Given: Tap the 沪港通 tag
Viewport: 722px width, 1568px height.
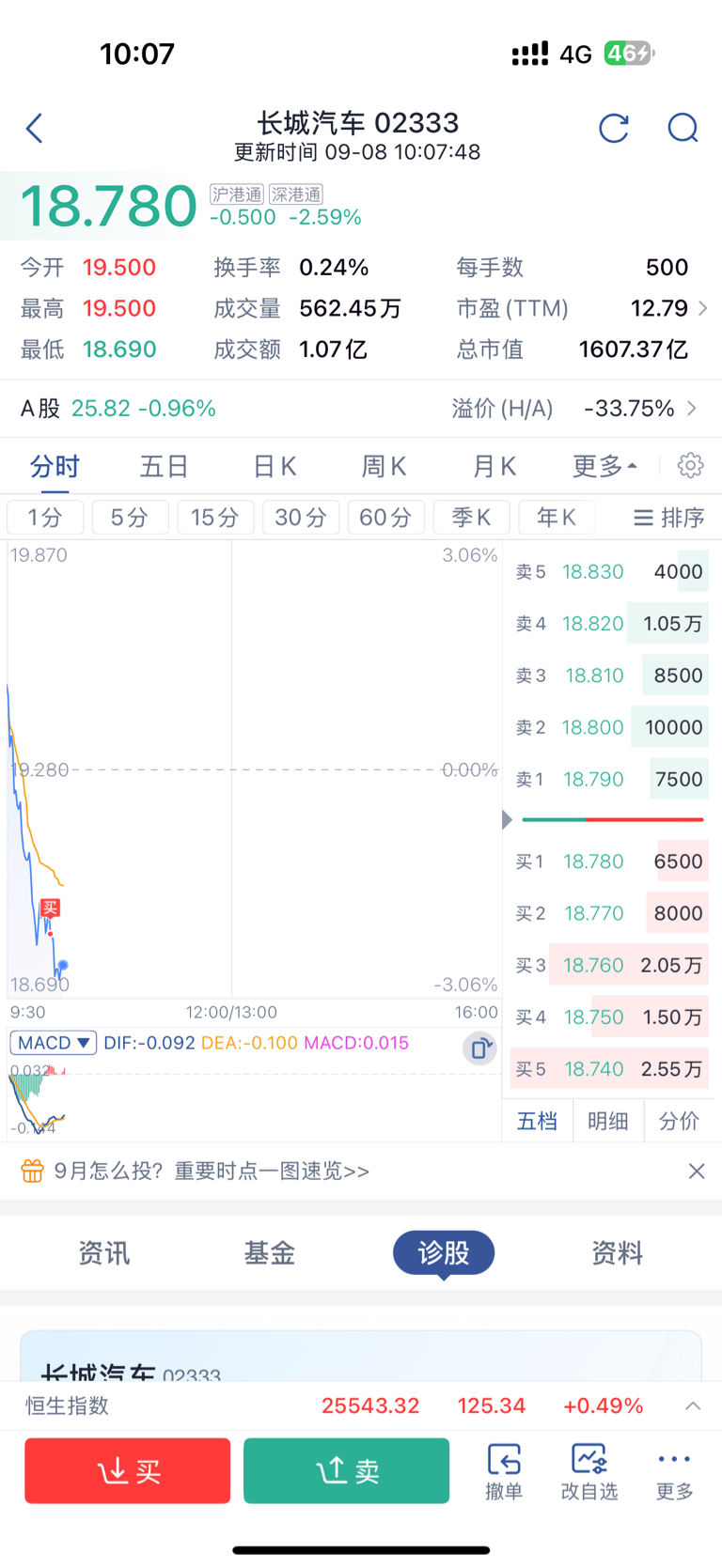Looking at the screenshot, I should pos(237,194).
